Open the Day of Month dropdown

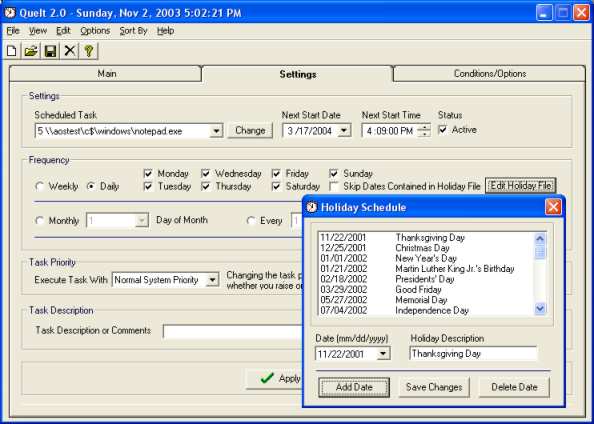click(142, 221)
